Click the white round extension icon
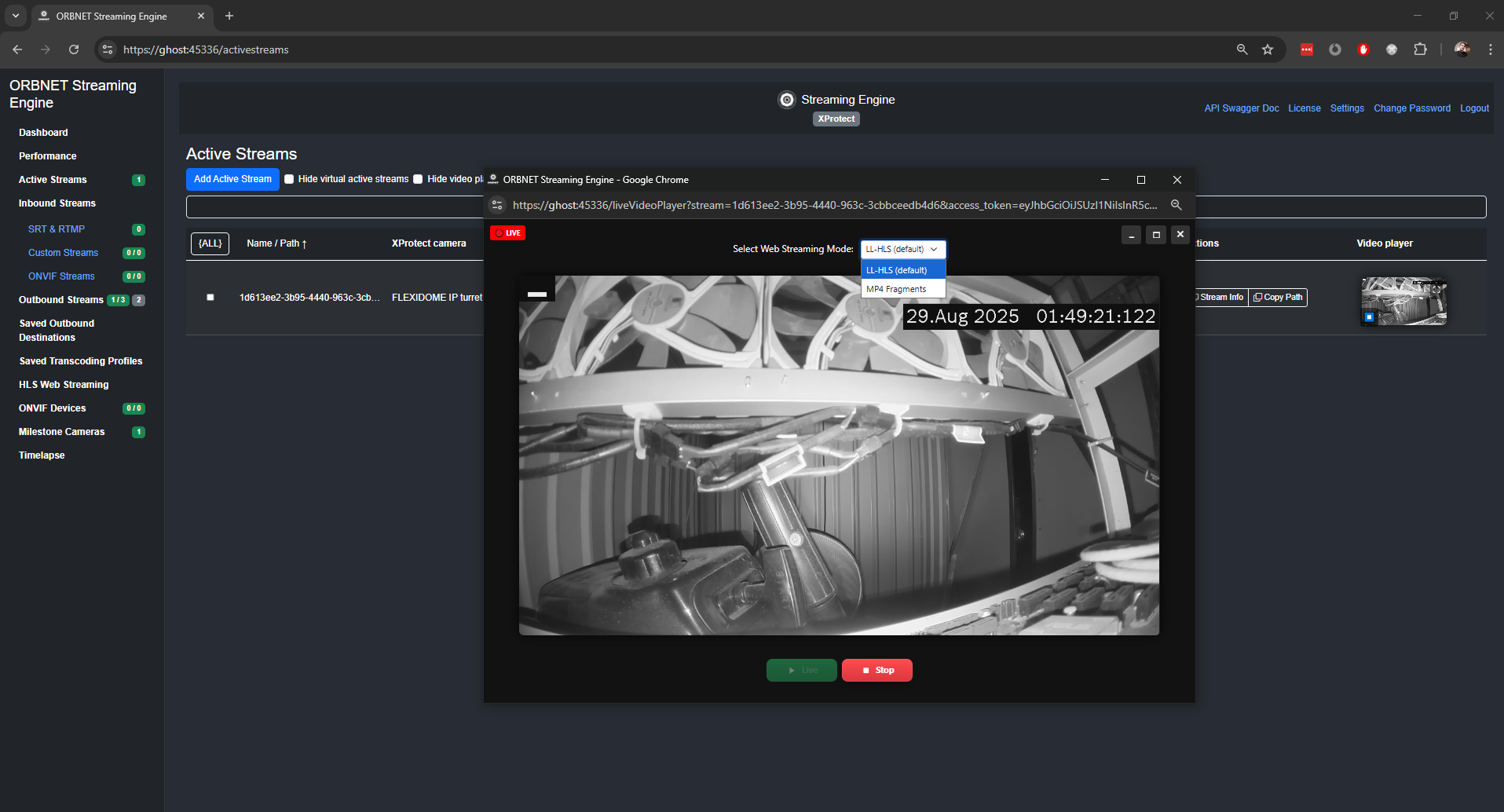This screenshot has height=812, width=1504. pos(1391,49)
